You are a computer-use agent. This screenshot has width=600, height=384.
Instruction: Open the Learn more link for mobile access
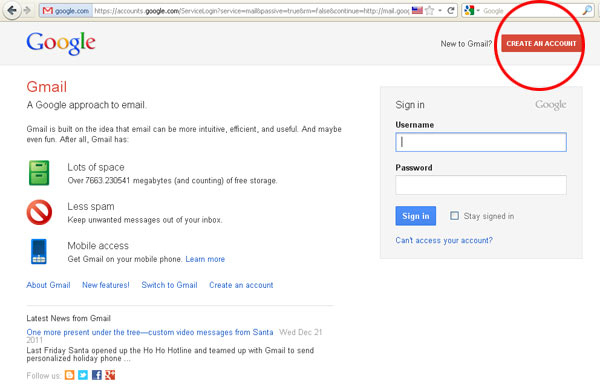pyautogui.click(x=205, y=259)
